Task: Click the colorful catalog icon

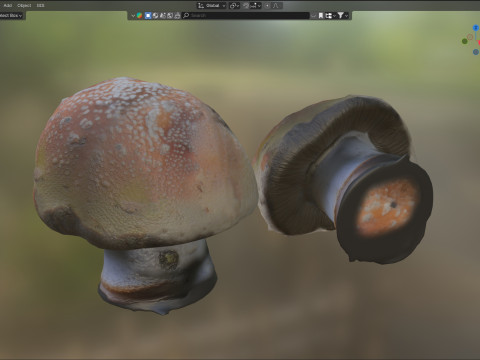Action: tap(139, 16)
